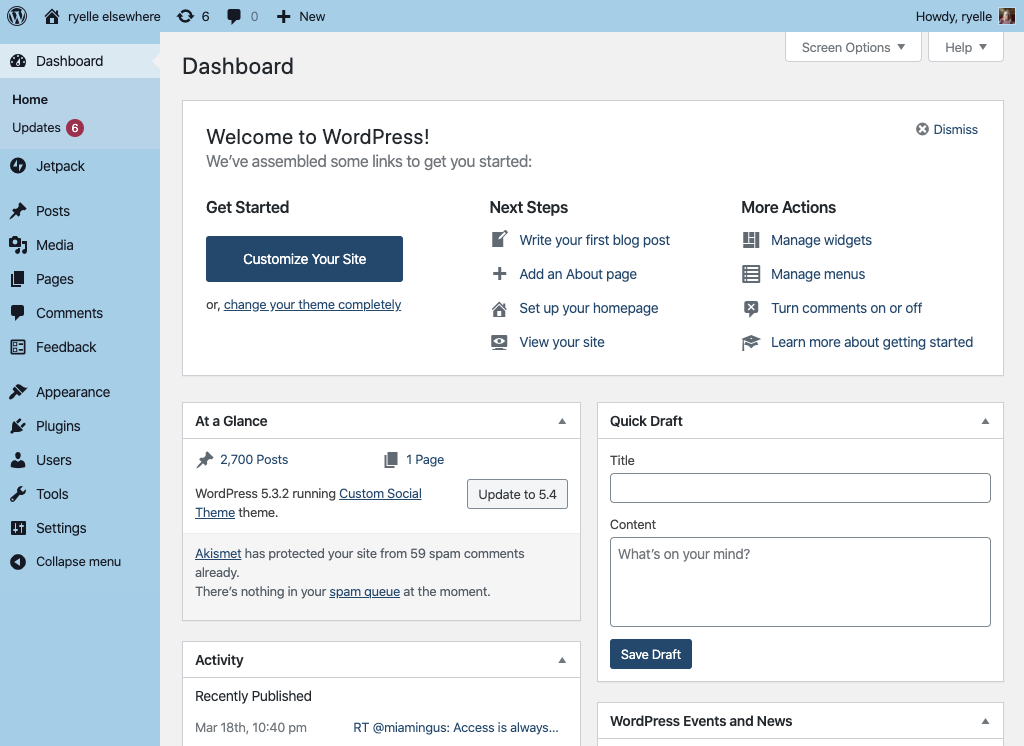
Task: Click the New label in admin bar
Action: click(312, 16)
